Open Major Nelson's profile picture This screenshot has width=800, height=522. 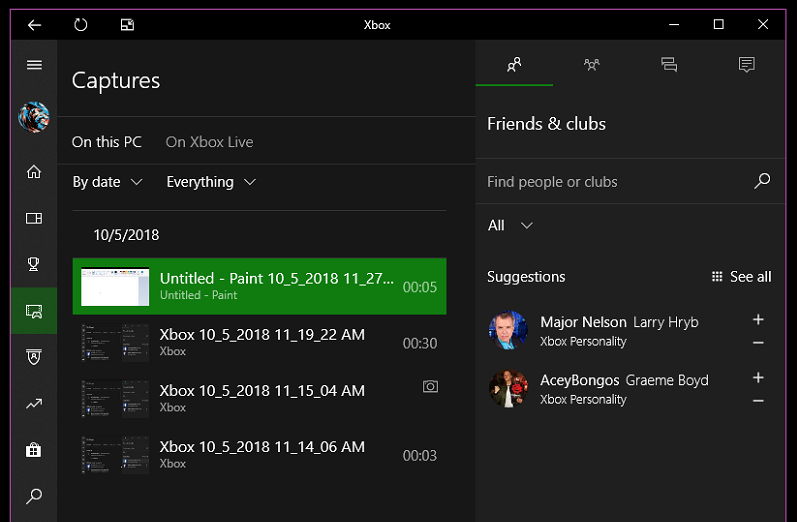click(508, 330)
